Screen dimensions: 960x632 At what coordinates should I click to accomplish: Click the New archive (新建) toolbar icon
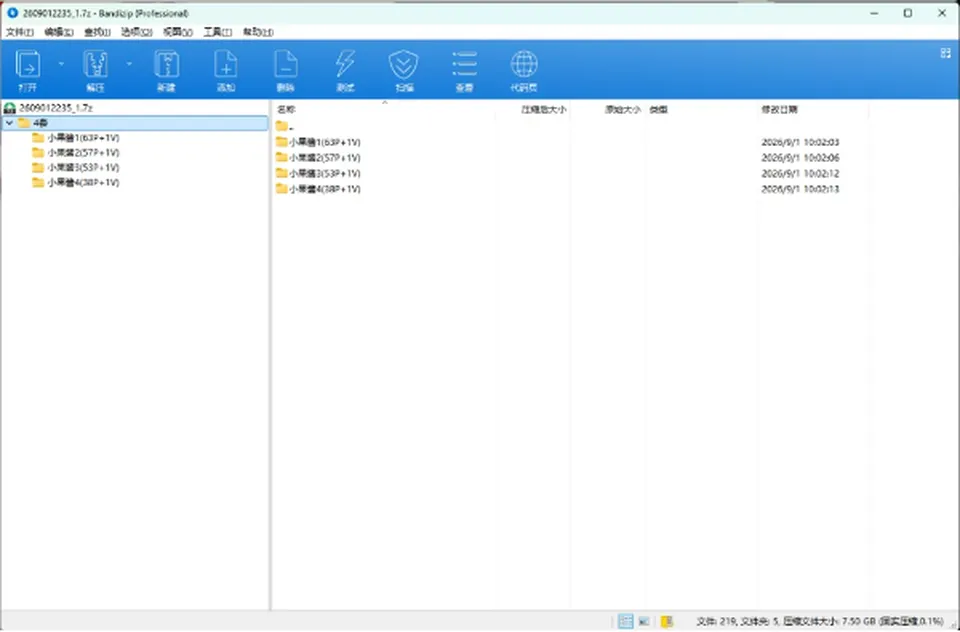pos(167,70)
